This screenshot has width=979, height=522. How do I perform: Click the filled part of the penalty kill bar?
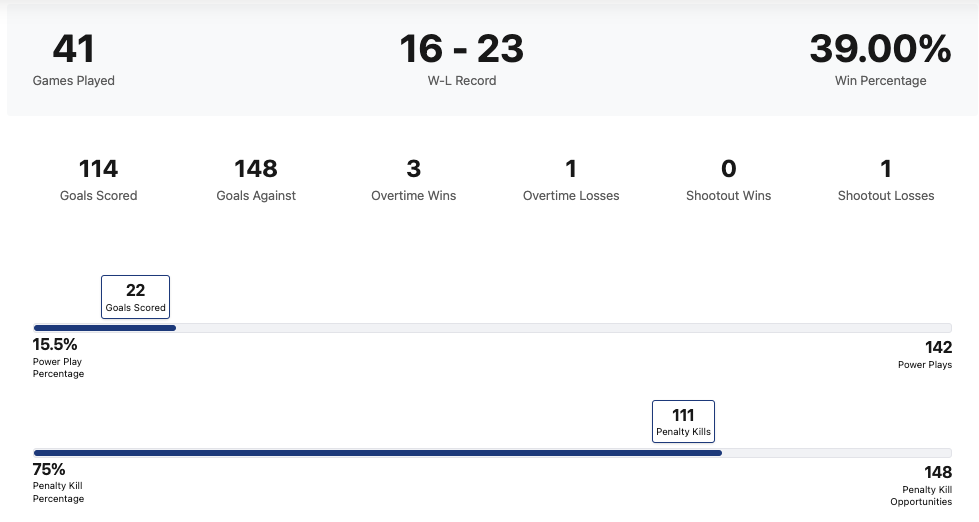(378, 453)
